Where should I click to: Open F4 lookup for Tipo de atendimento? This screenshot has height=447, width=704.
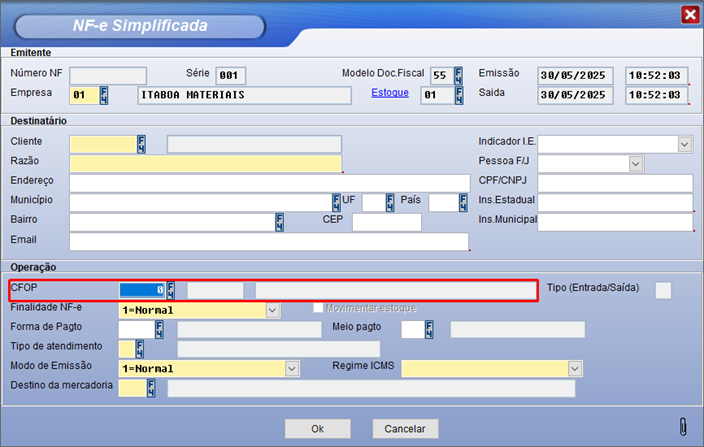pos(140,349)
